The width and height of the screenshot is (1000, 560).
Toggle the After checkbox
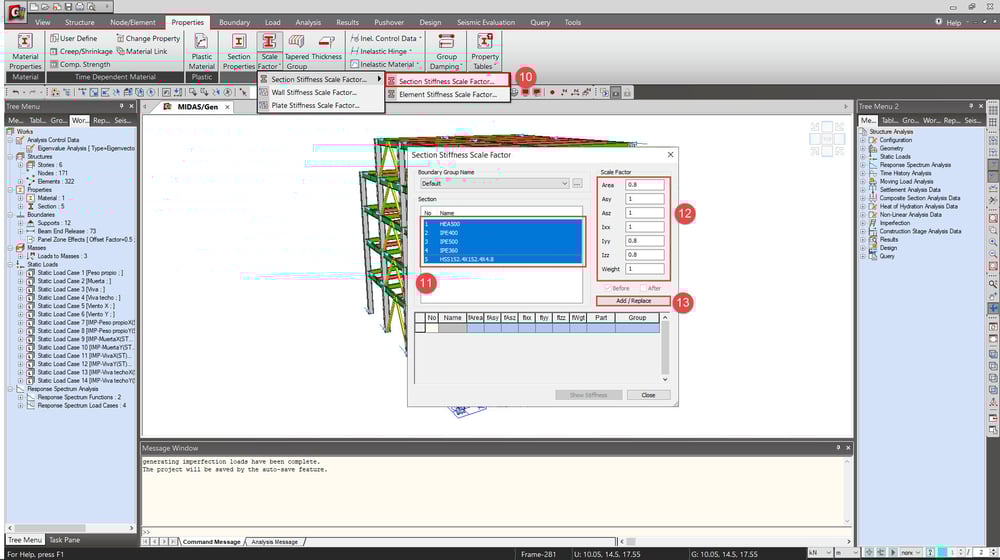(x=643, y=288)
